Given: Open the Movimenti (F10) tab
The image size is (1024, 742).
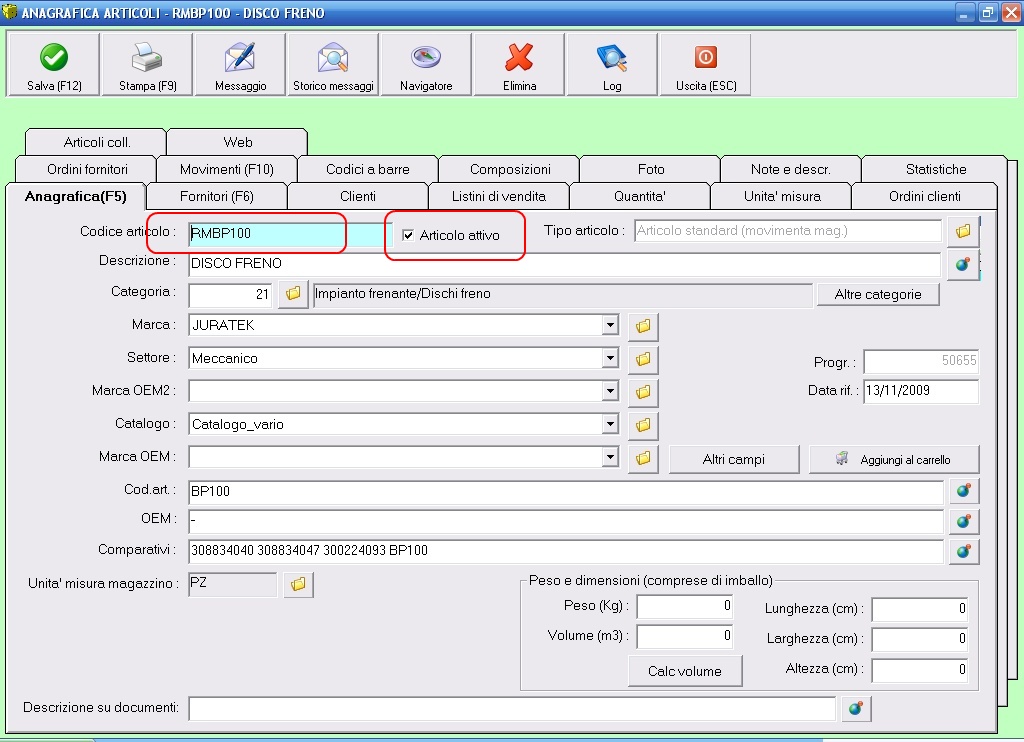Looking at the screenshot, I should (227, 169).
